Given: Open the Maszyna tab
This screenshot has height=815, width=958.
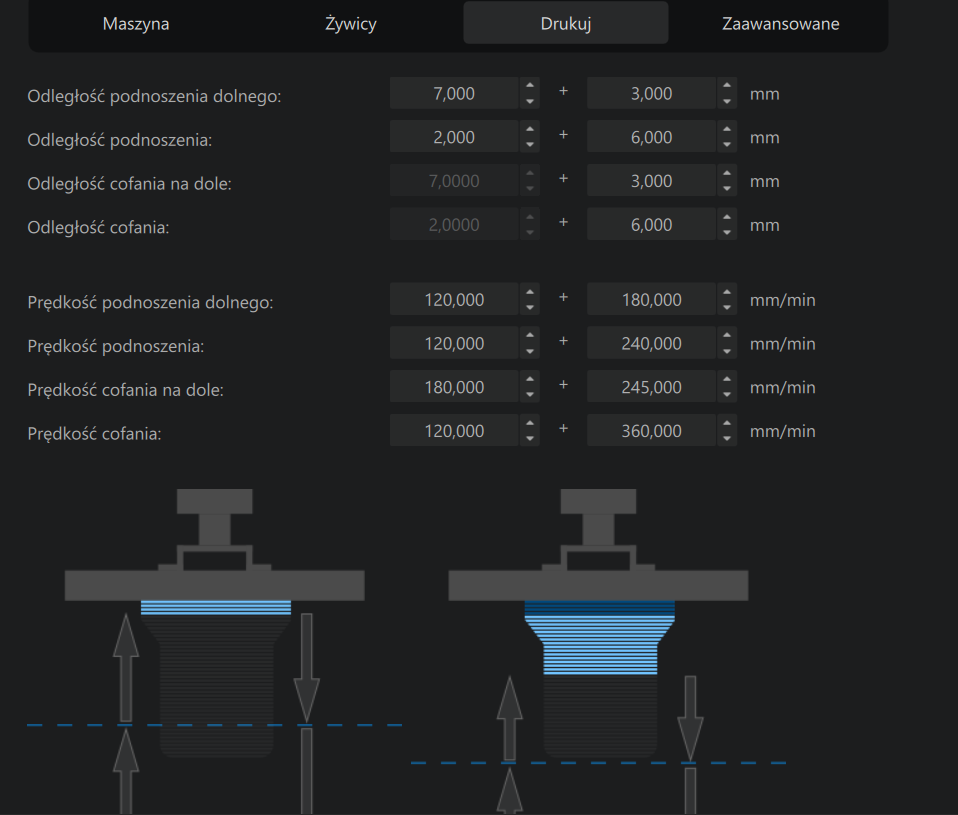Looking at the screenshot, I should click(136, 24).
